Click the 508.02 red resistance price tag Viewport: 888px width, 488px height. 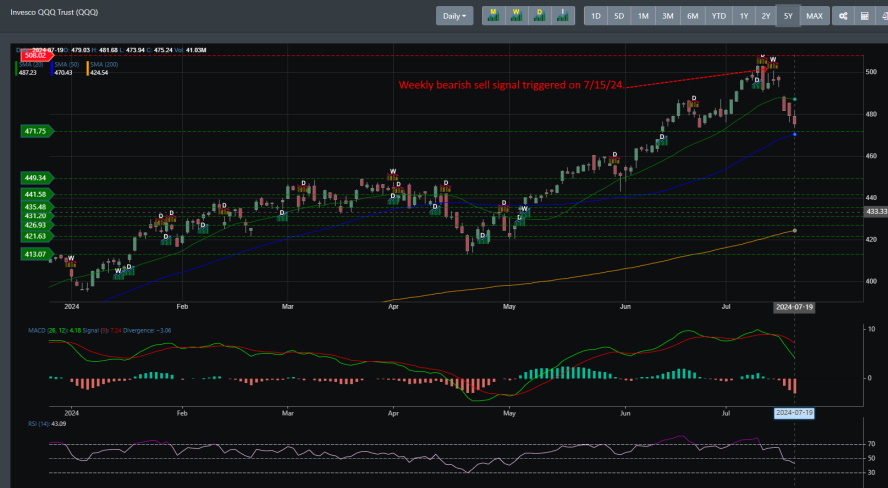(35, 55)
